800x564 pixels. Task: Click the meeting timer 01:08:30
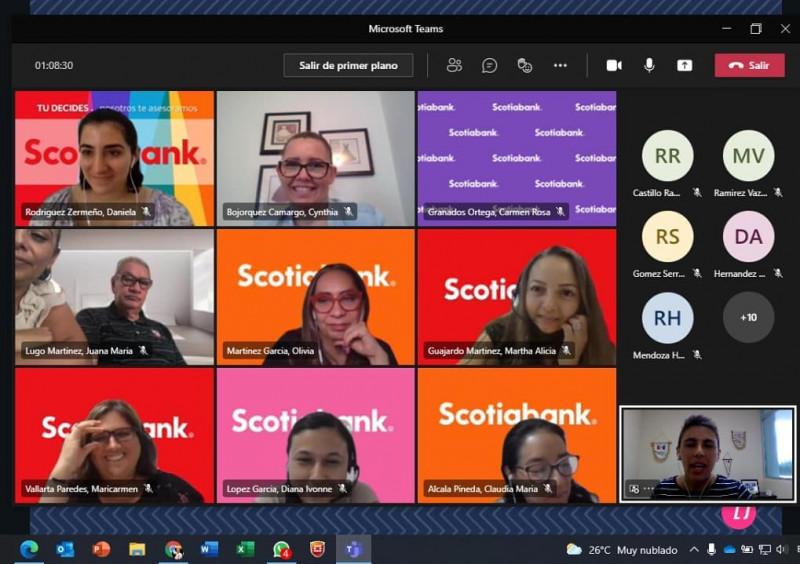coord(54,65)
